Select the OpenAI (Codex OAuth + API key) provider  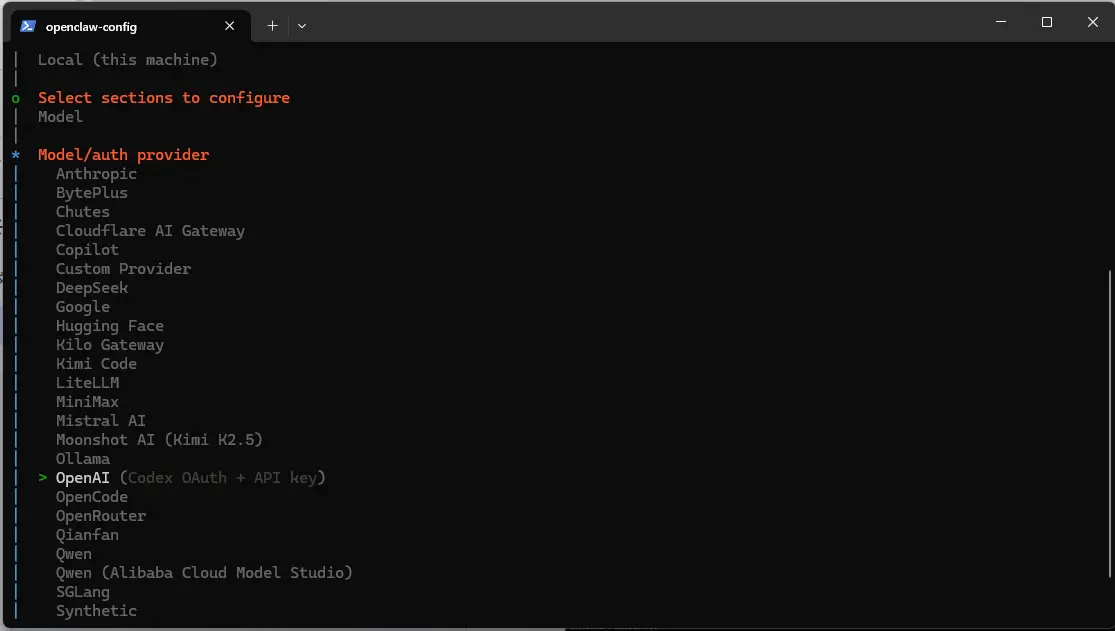pyautogui.click(x=82, y=477)
